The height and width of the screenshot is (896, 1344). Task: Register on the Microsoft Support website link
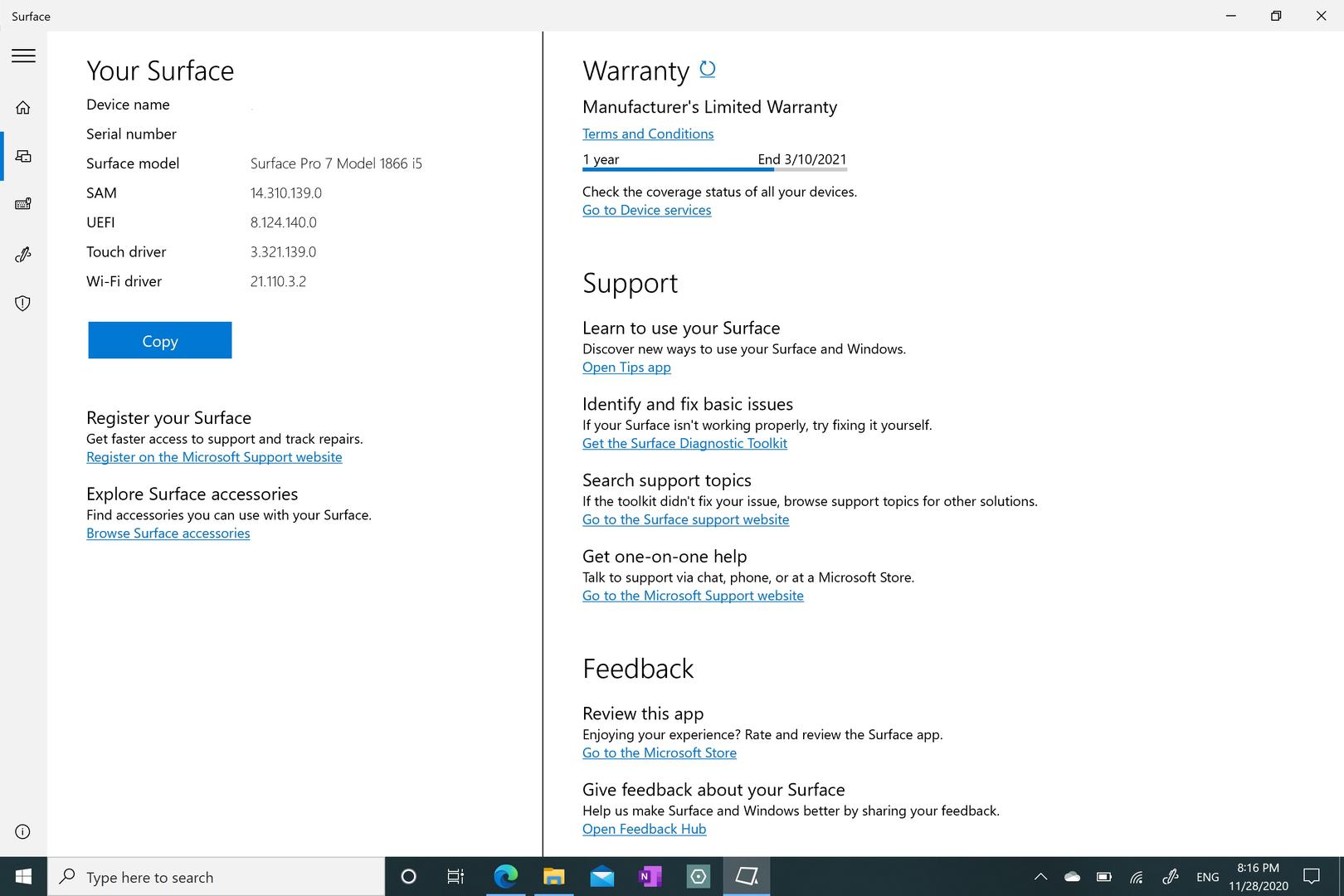(x=214, y=457)
